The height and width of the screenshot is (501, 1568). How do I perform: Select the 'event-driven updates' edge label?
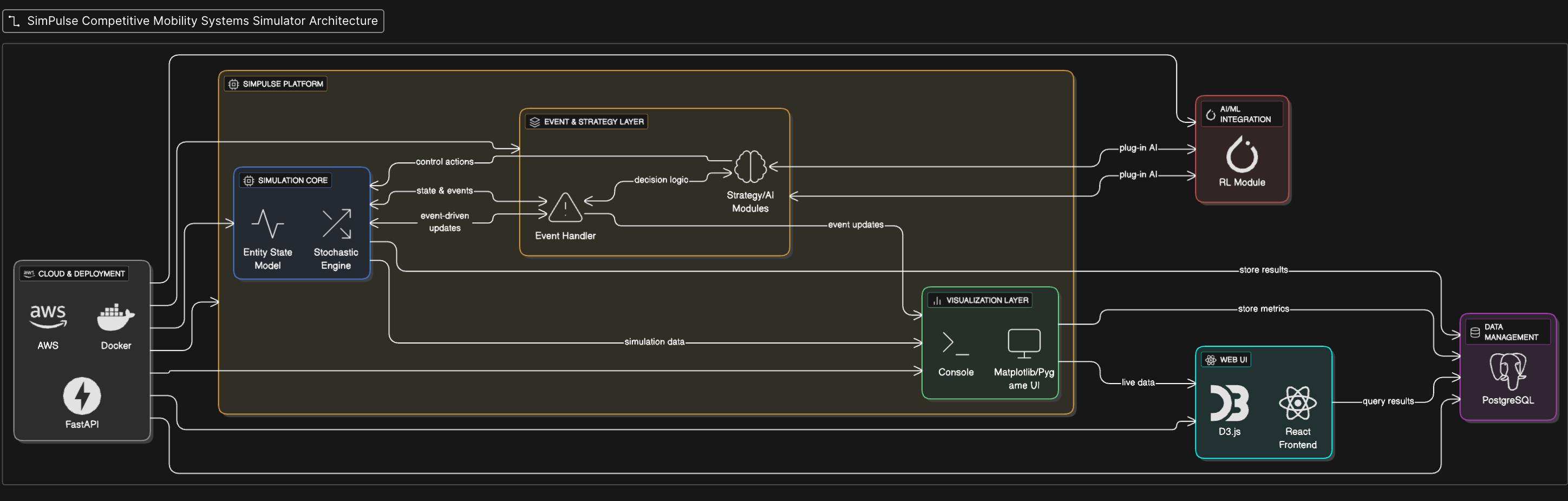click(x=445, y=222)
